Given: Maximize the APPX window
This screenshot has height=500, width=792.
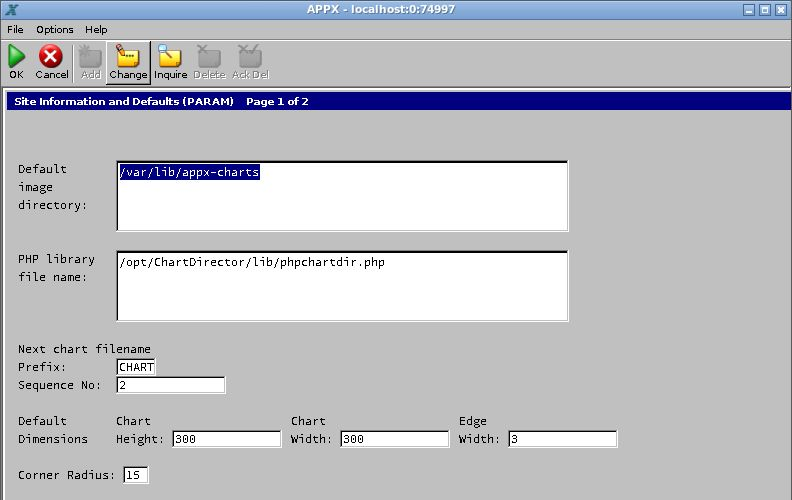Looking at the screenshot, I should pos(765,10).
